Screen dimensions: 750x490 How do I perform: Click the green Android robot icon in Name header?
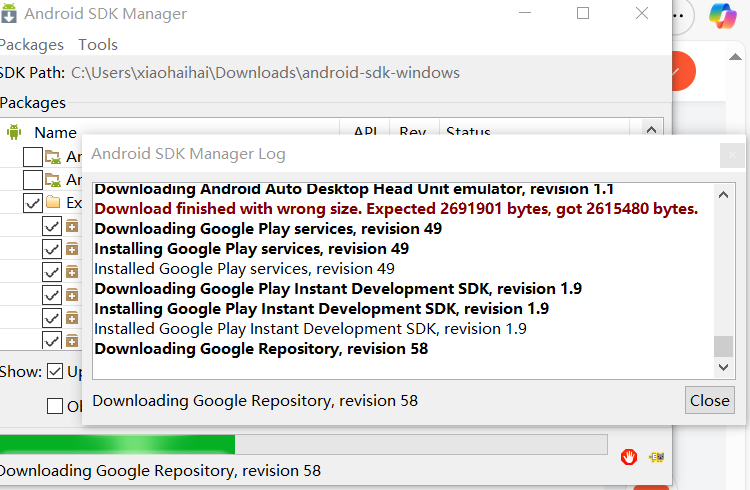tap(14, 132)
